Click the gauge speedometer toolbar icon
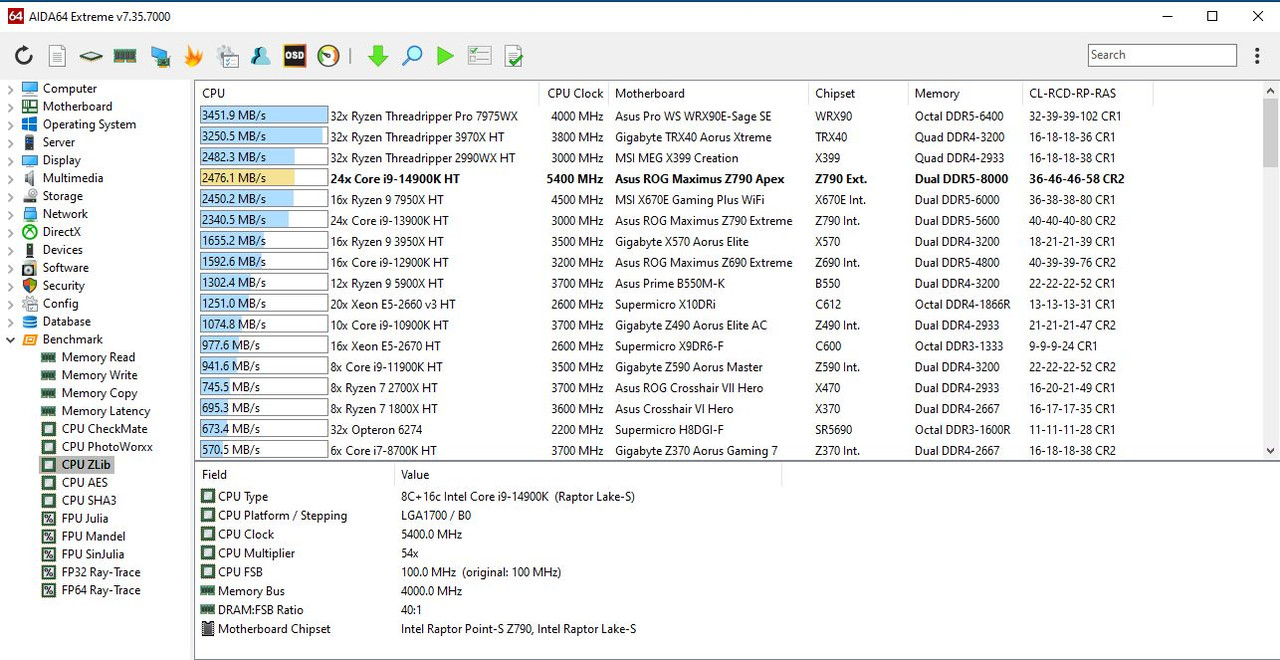Viewport: 1280px width, 660px height. pos(328,56)
